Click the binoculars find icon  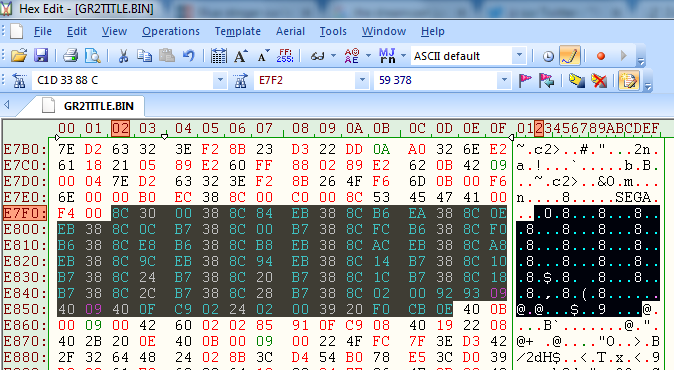pos(19,80)
